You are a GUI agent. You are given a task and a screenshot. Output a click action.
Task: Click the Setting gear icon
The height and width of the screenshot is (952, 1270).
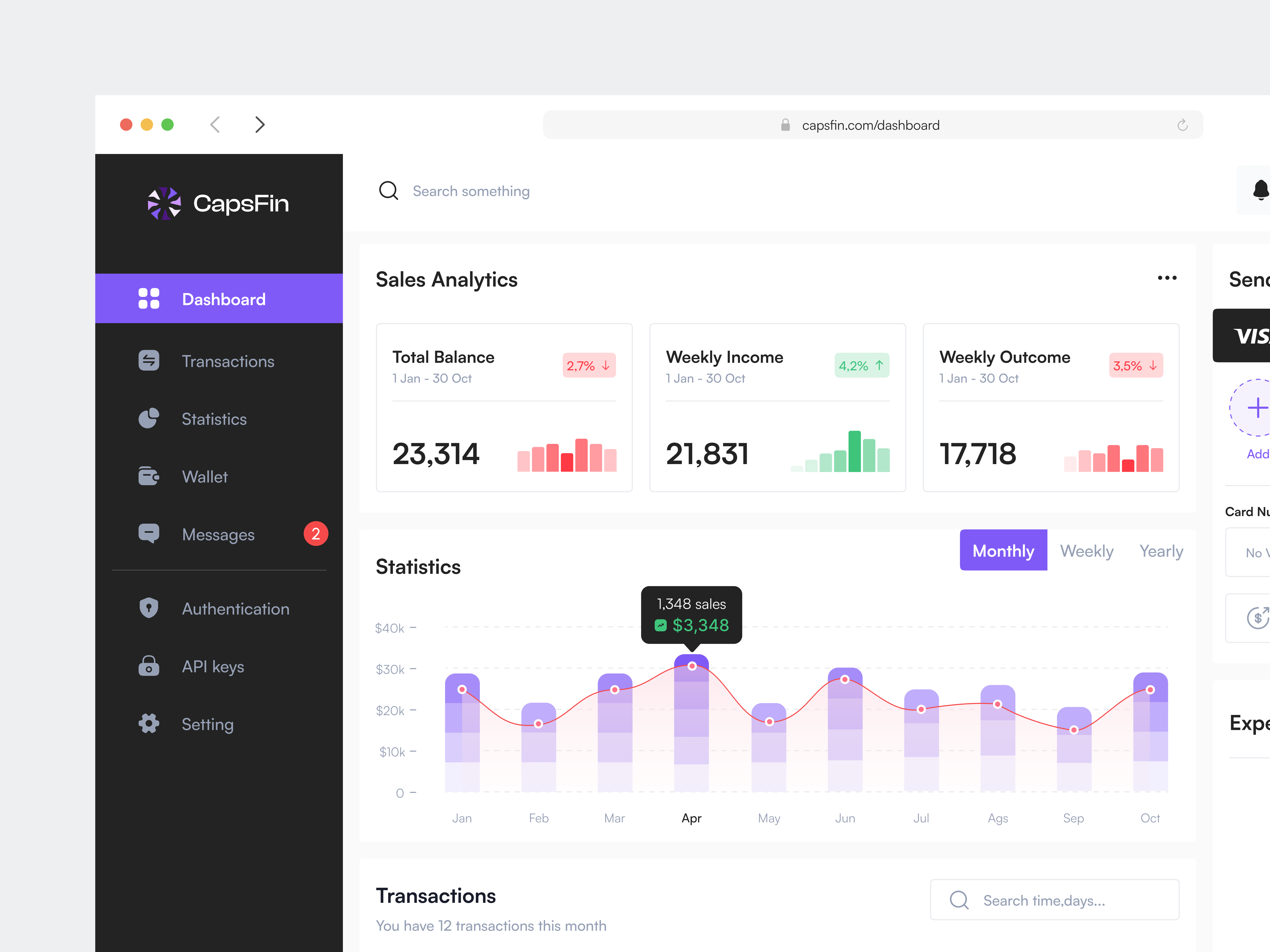point(149,723)
